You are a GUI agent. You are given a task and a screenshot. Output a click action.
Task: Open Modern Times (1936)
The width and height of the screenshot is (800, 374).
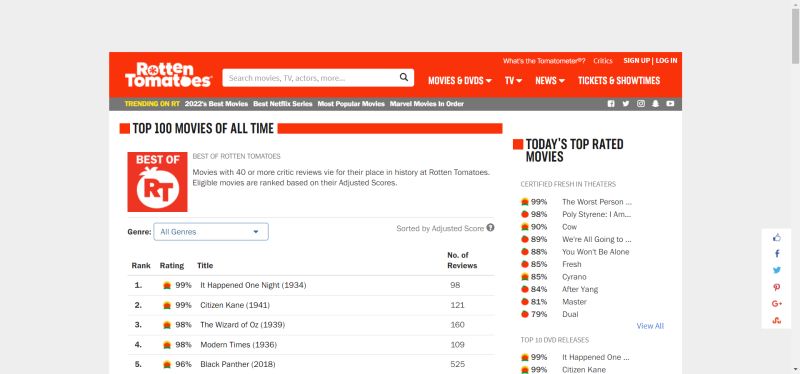coord(238,344)
